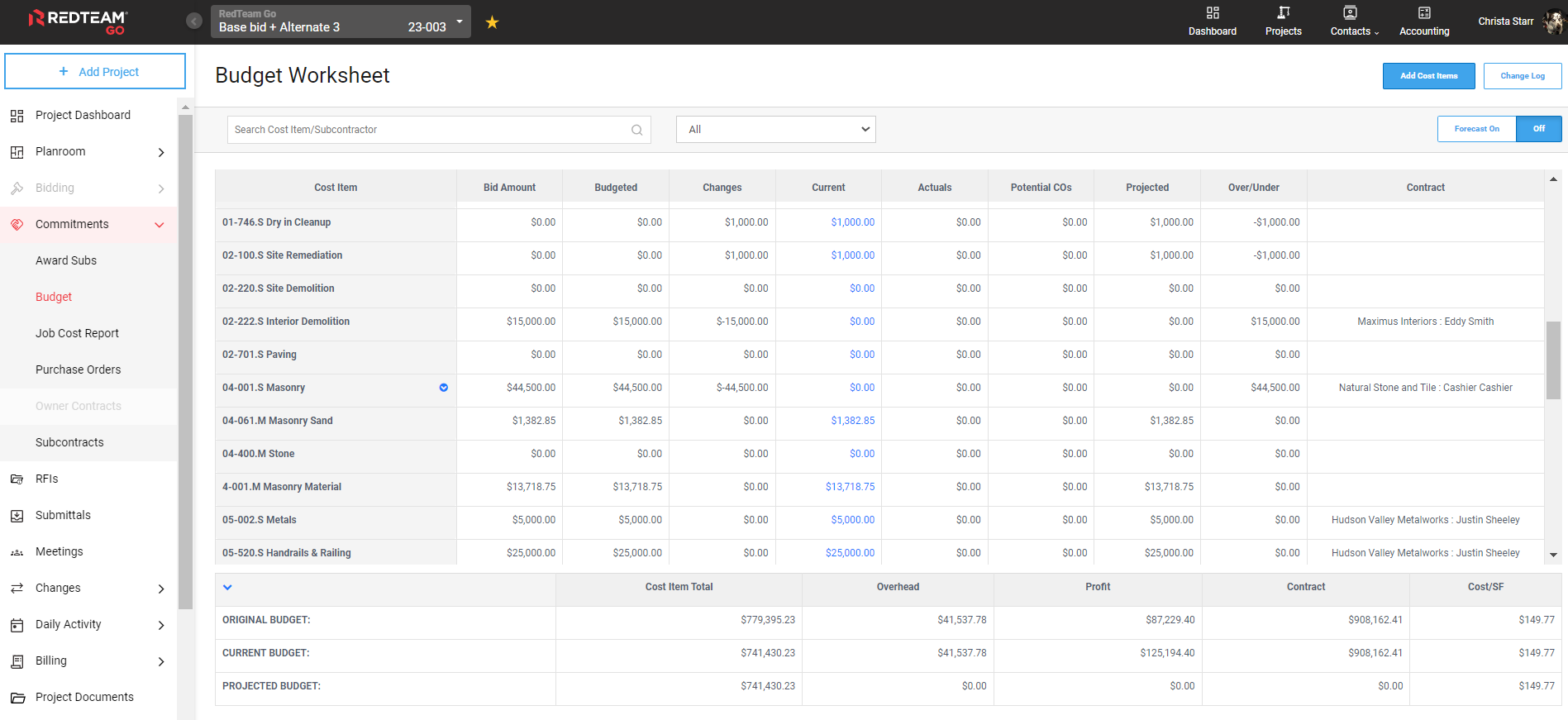Viewport: 1568px width, 720px height.
Task: Click the collapse sidebar arrow icon
Action: click(x=194, y=21)
